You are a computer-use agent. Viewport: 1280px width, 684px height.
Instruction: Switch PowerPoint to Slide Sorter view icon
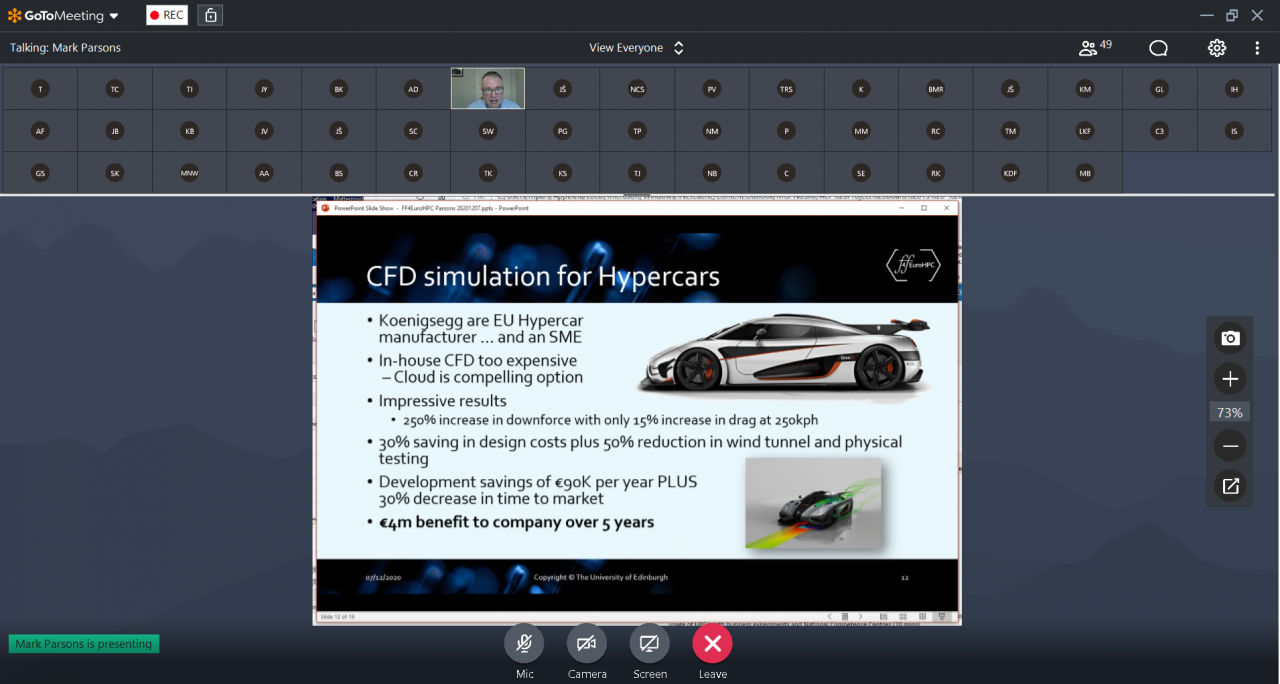[x=902, y=617]
